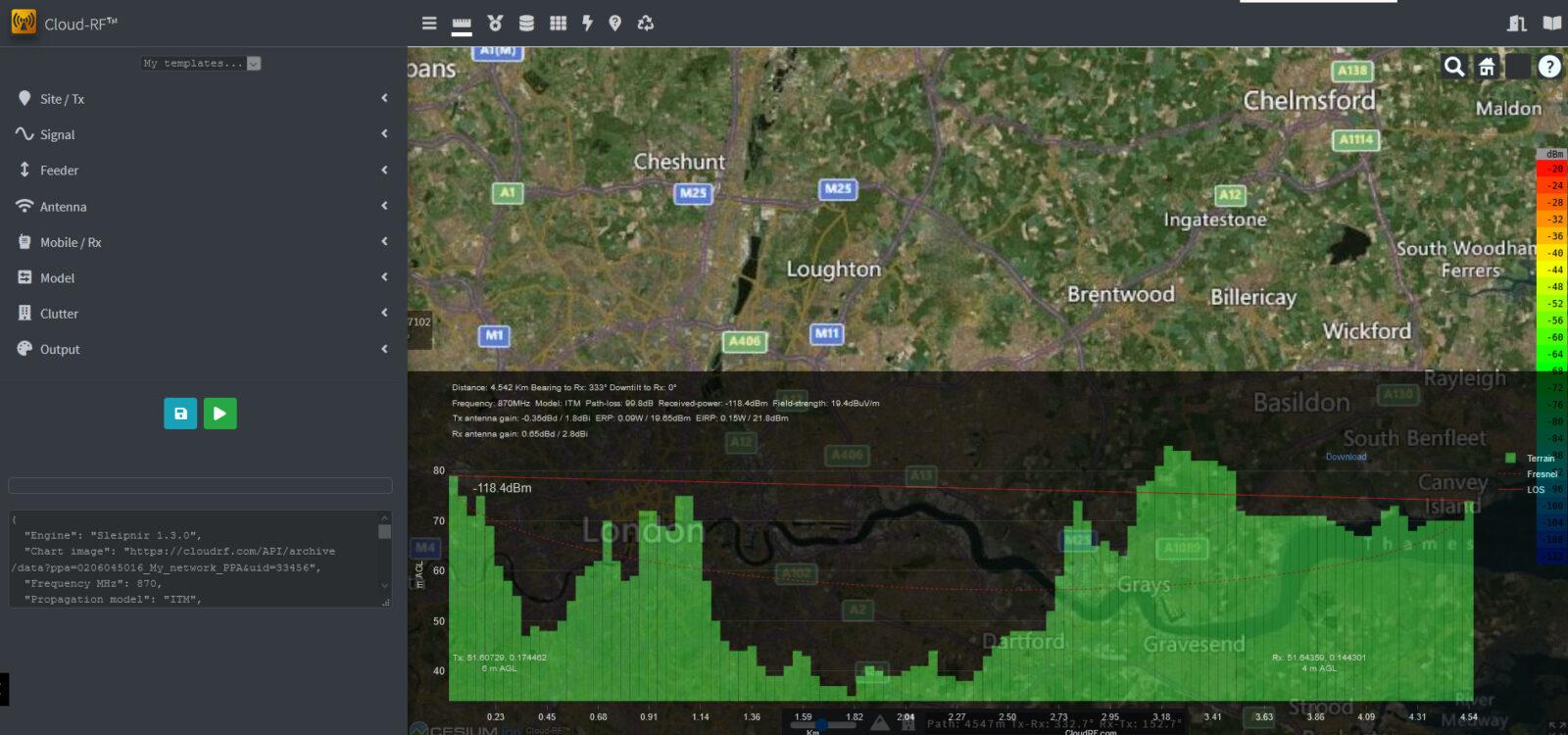Reset map view with home button
The height and width of the screenshot is (735, 1568).
pos(1487,67)
